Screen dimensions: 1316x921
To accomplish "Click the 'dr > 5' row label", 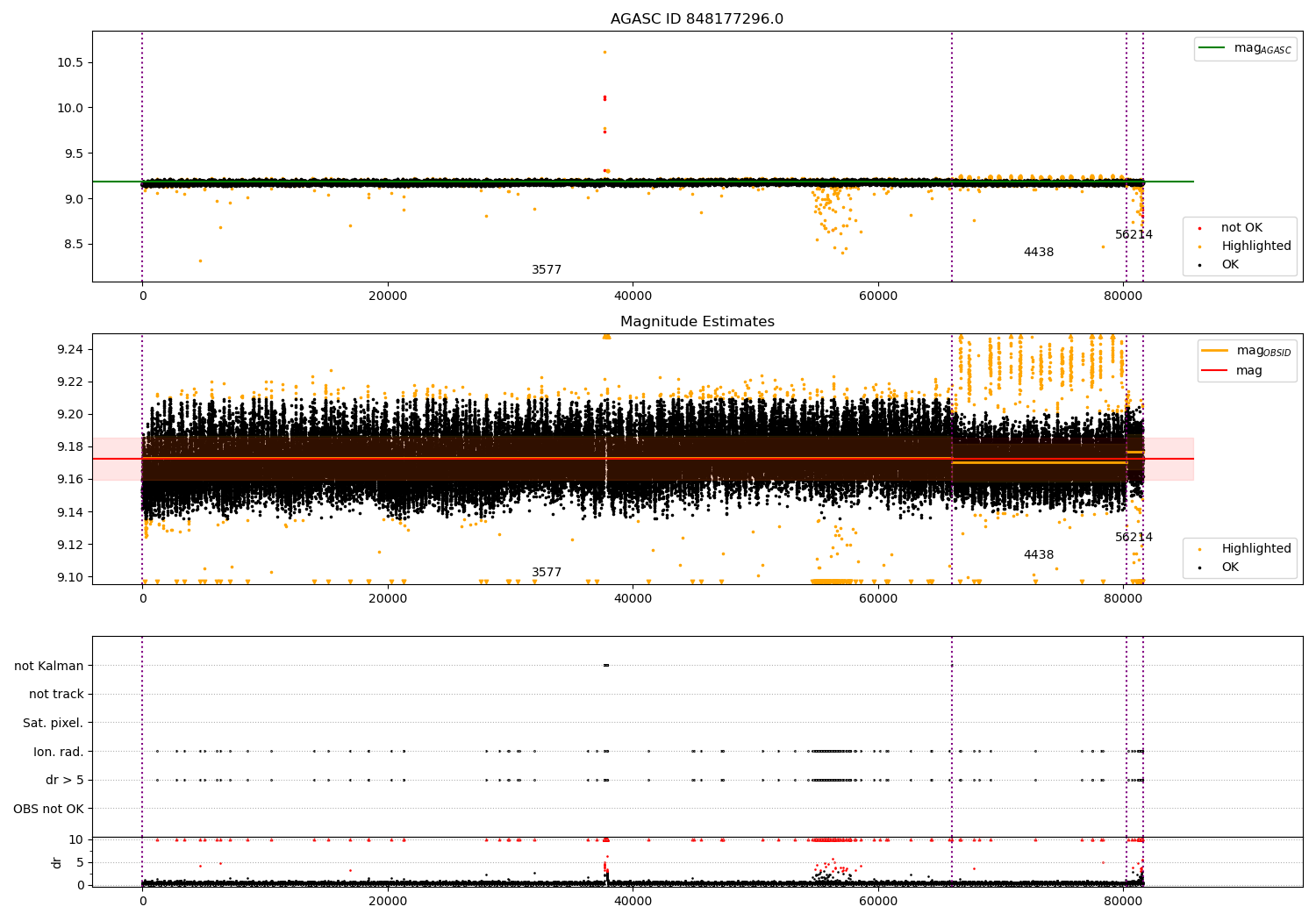I will point(65,781).
